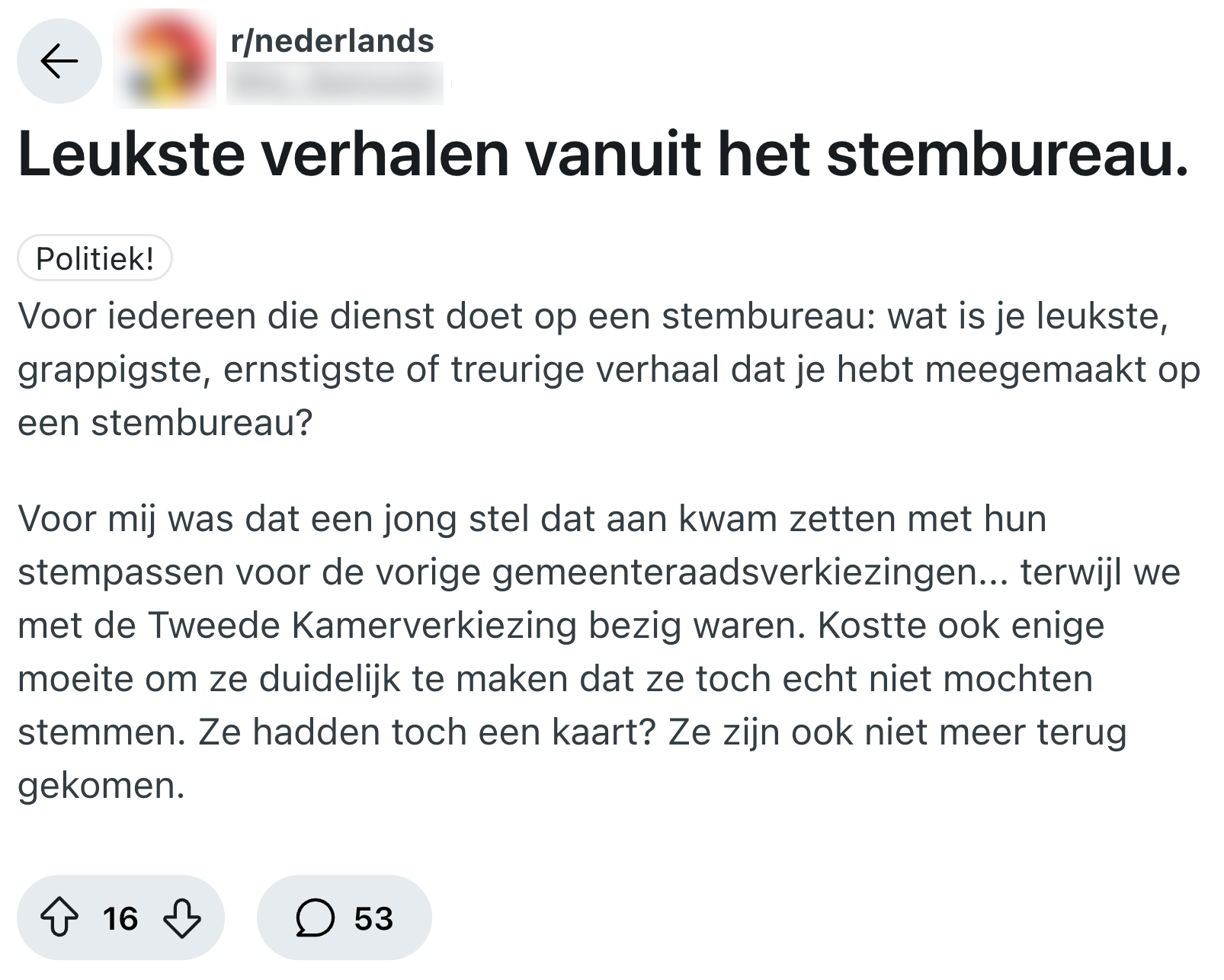The height and width of the screenshot is (980, 1224).
Task: Click the blurred author username
Action: pyautogui.click(x=334, y=84)
